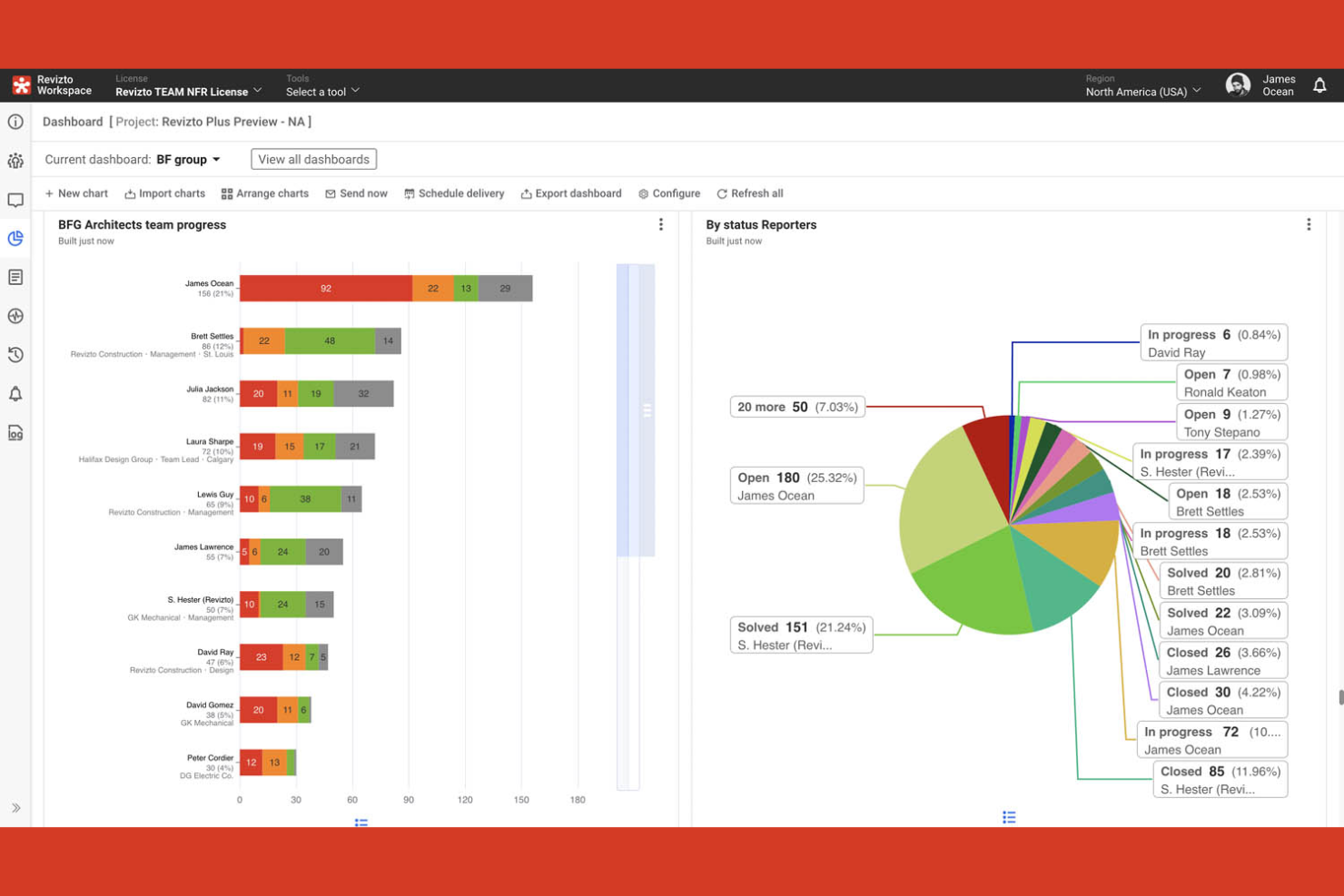Open the BFG Architects chart three-dot menu
Image resolution: width=1344 pixels, height=896 pixels.
(x=661, y=224)
